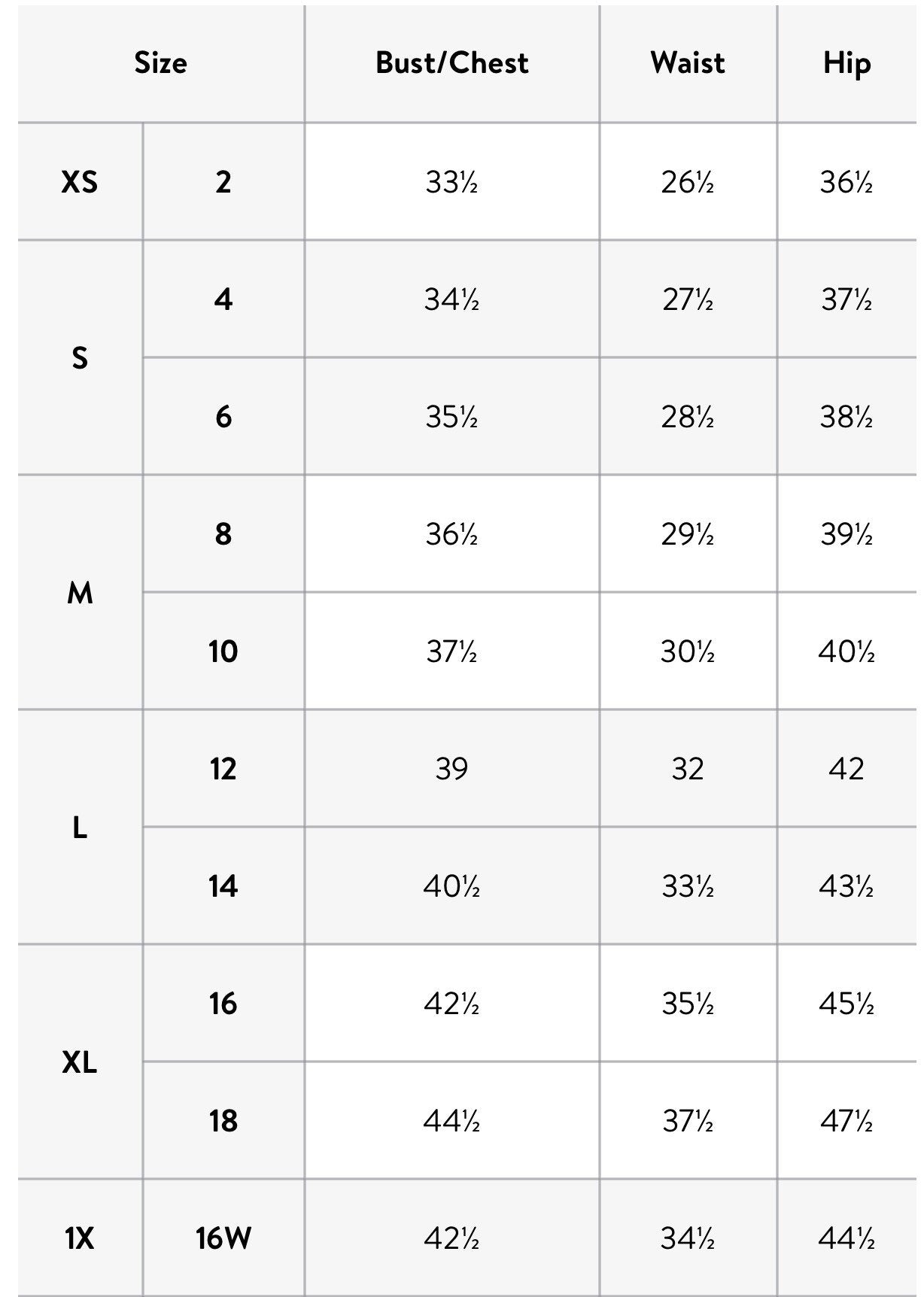Screen dimensions: 924x1297
Task: Click the M size label
Action: click(x=80, y=593)
